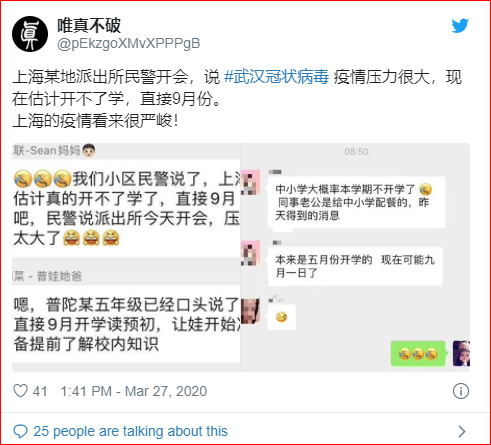Click message bubble about 五月份开学
Image resolution: width=491 pixels, height=445 pixels.
(x=355, y=266)
